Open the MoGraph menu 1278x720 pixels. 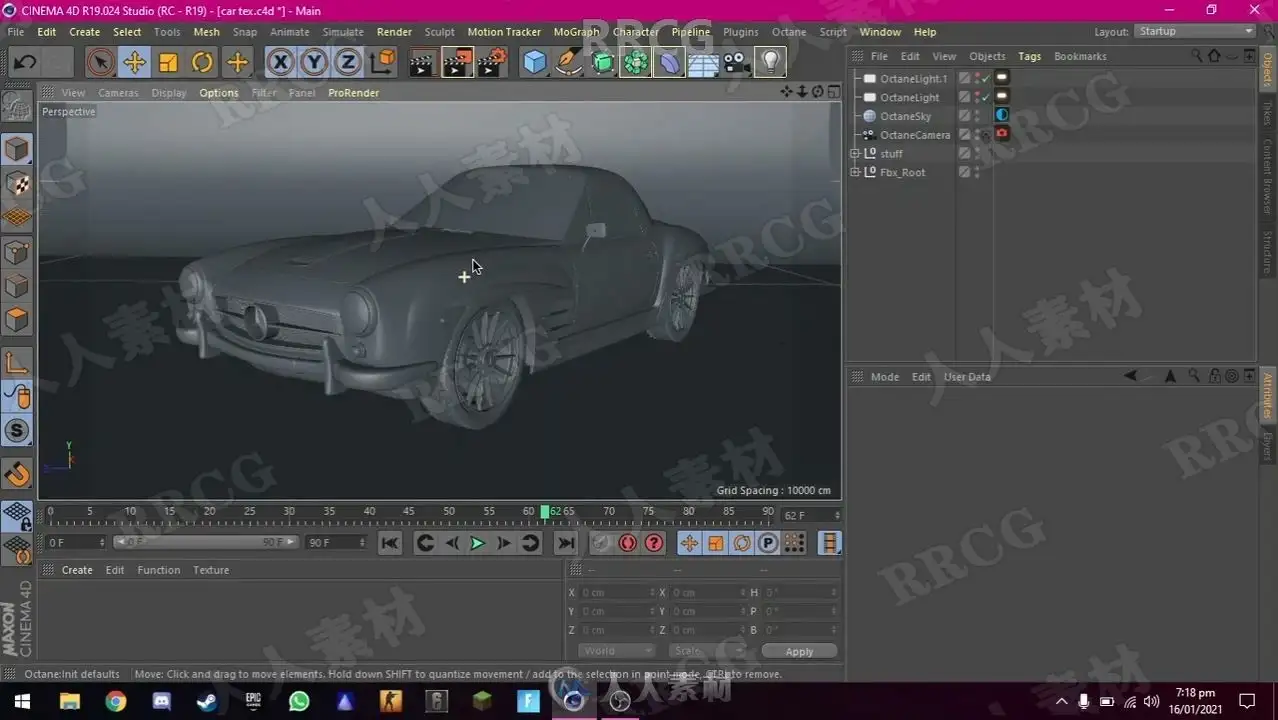pos(576,32)
